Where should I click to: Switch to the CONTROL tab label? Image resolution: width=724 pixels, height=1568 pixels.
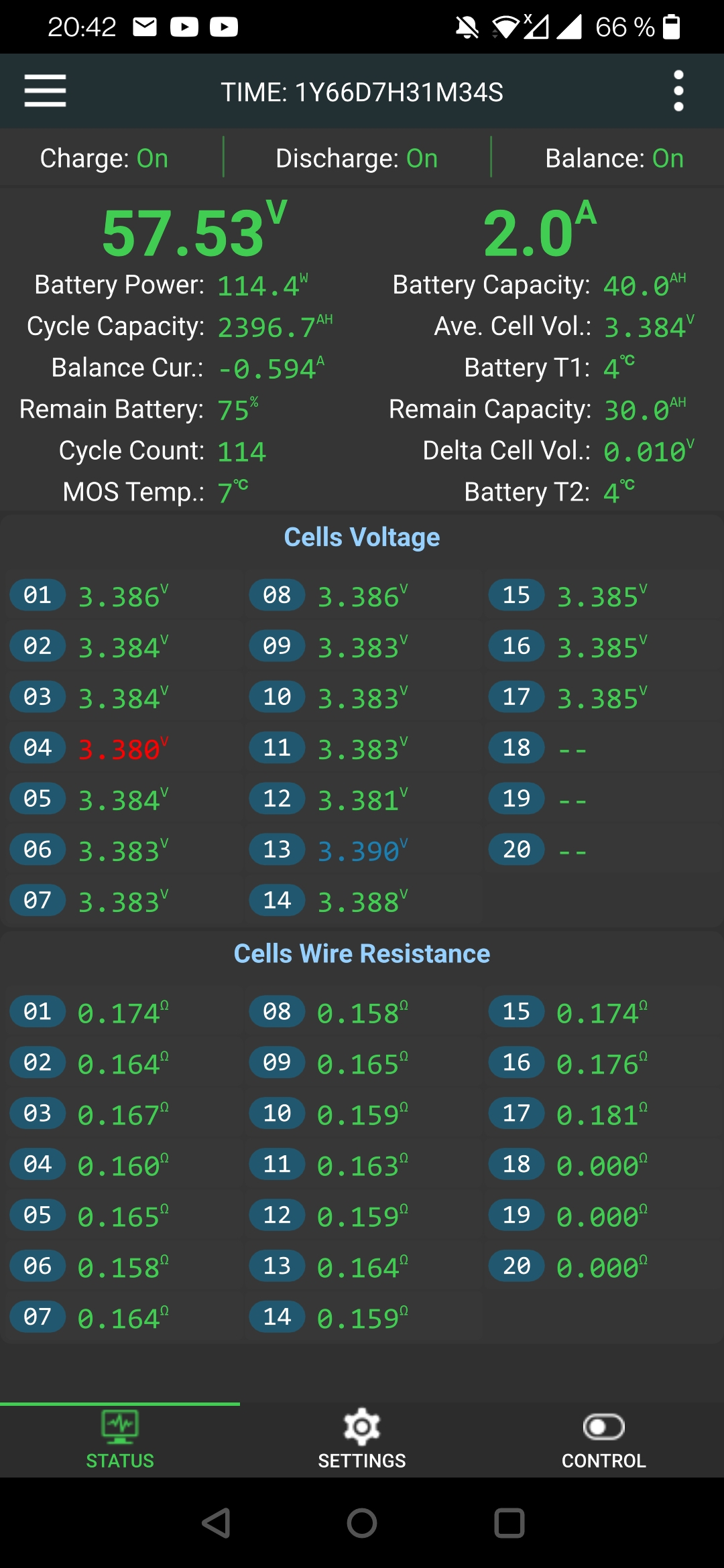pyautogui.click(x=603, y=1461)
